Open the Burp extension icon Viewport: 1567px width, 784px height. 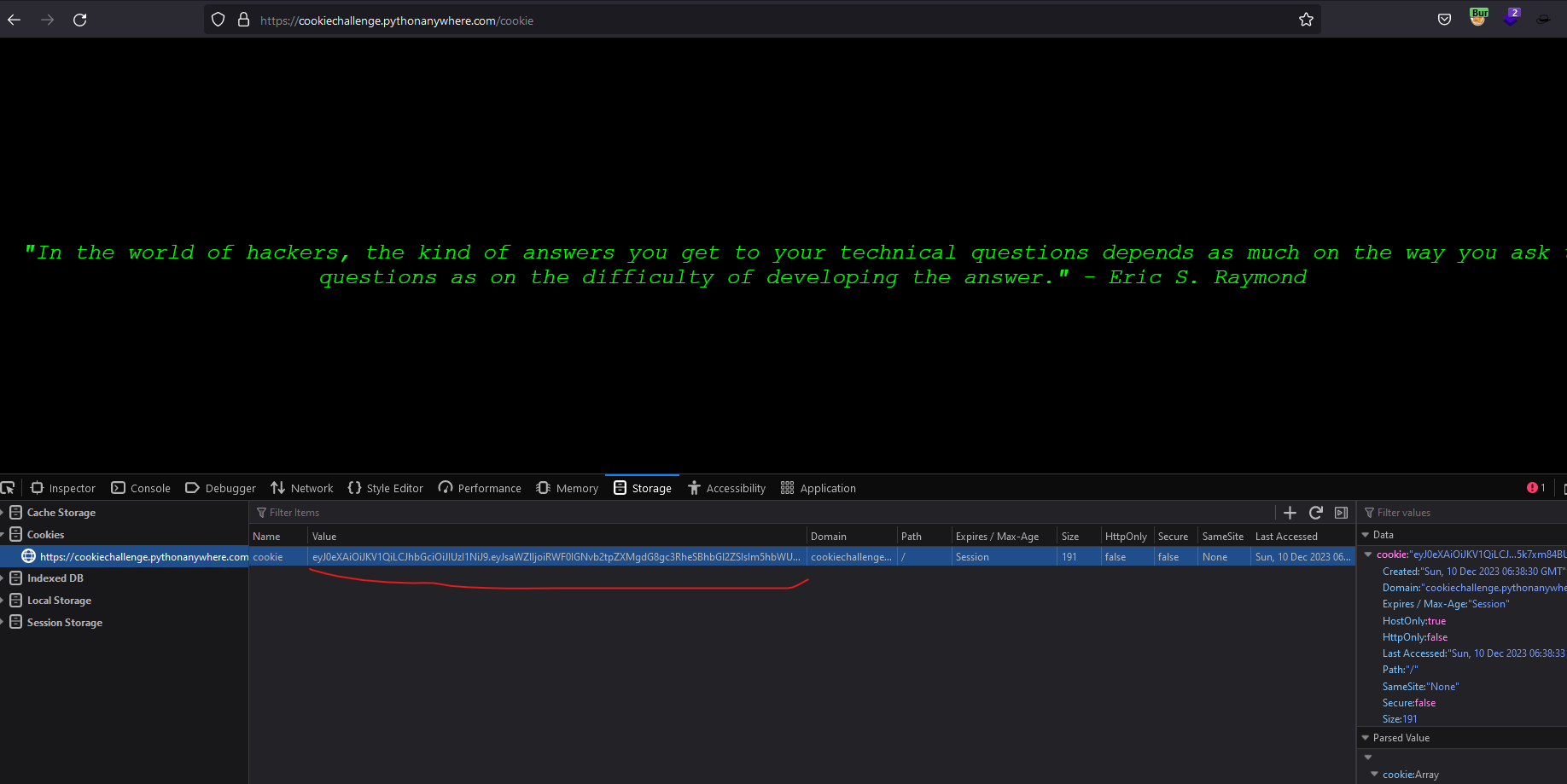[x=1478, y=17]
